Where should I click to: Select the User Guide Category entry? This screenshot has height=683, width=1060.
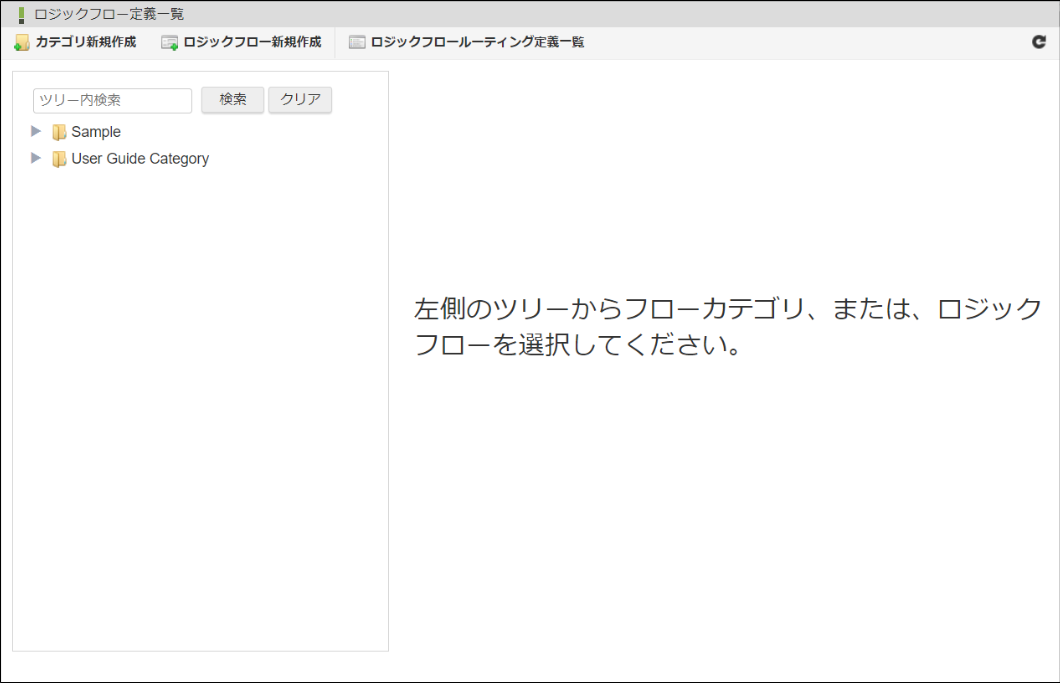click(139, 158)
